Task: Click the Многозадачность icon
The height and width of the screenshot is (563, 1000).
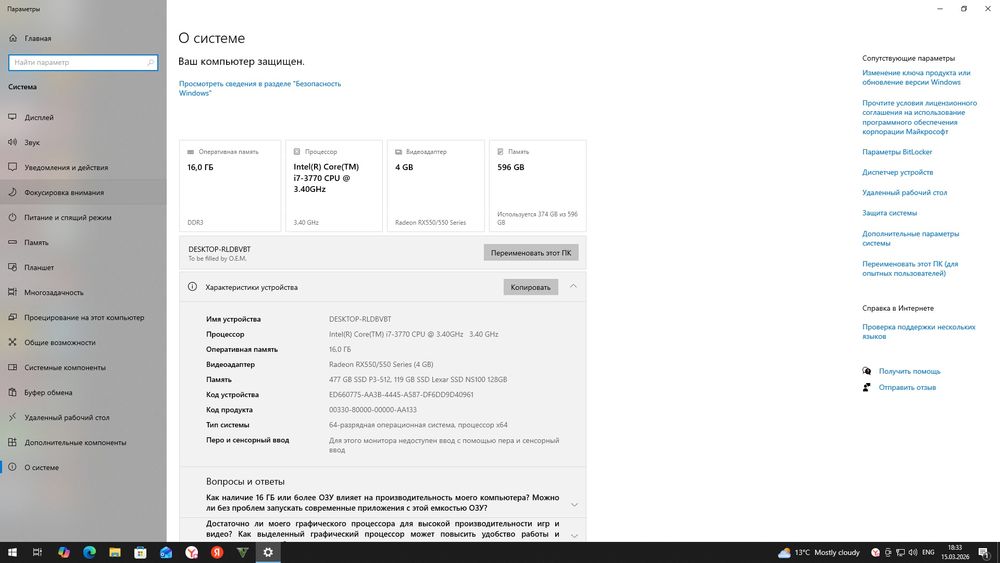Action: (x=12, y=292)
